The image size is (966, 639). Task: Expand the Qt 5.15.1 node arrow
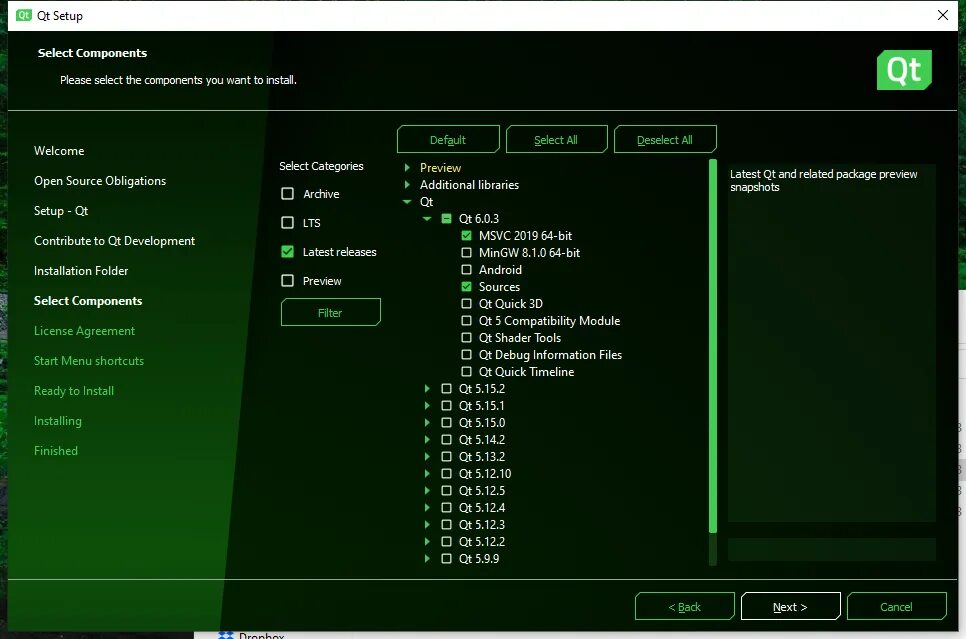coord(427,405)
